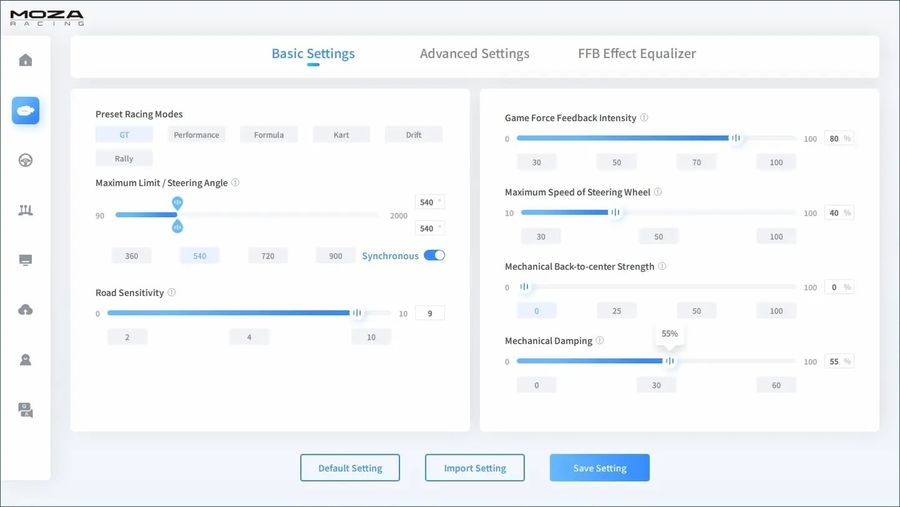Image resolution: width=900 pixels, height=507 pixels.
Task: Click Mechanical Back-to-center Strength slider handle
Action: pos(525,287)
